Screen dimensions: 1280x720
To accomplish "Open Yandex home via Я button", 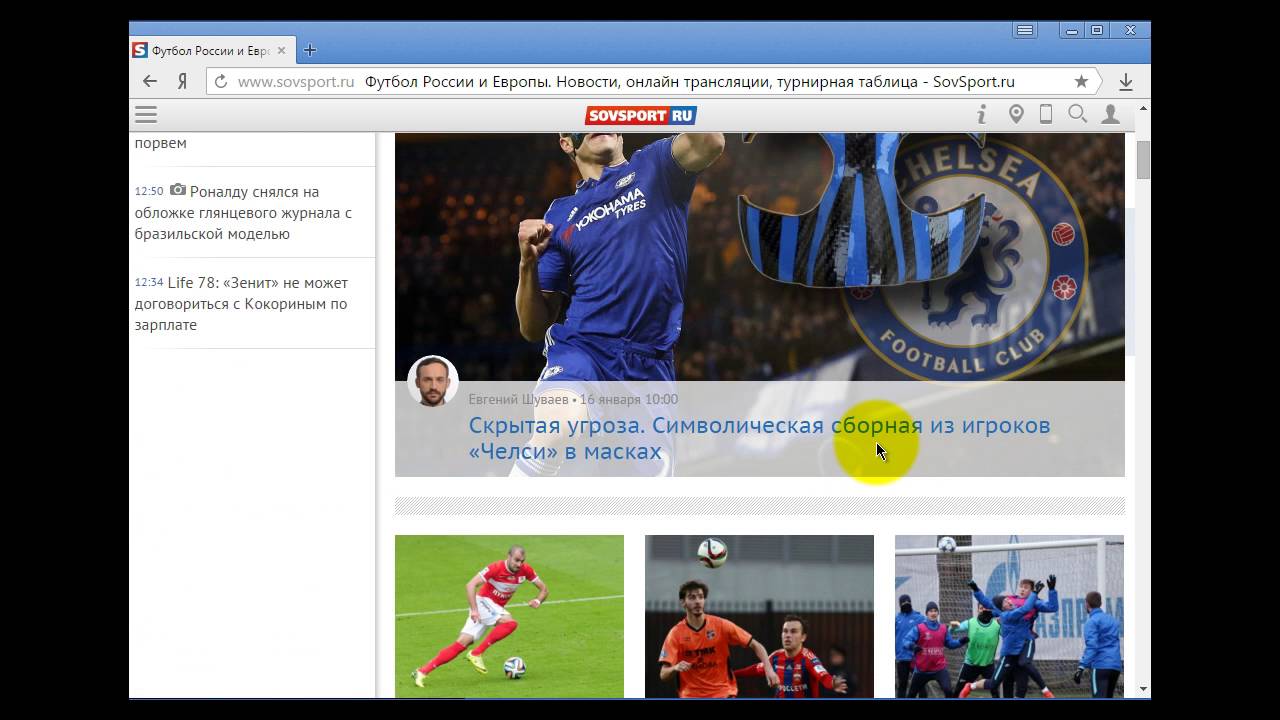I will tap(182, 82).
